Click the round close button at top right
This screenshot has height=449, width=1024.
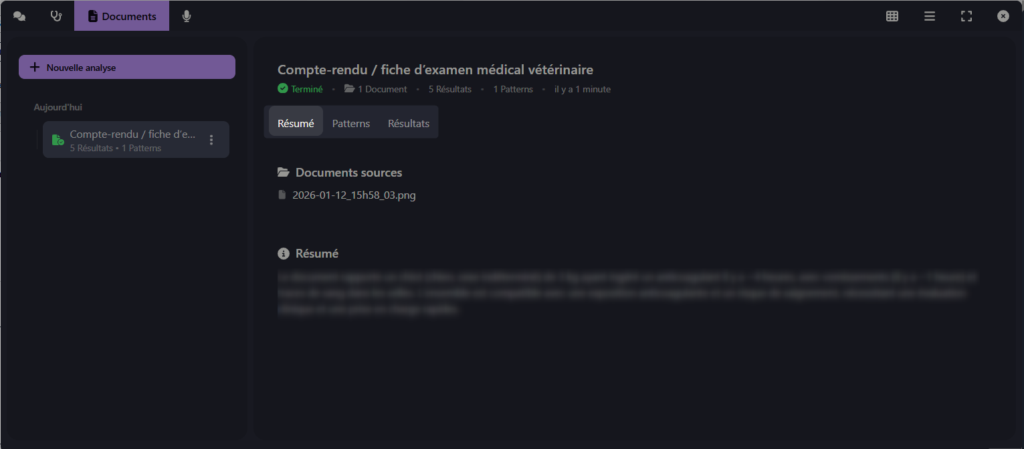[1003, 16]
